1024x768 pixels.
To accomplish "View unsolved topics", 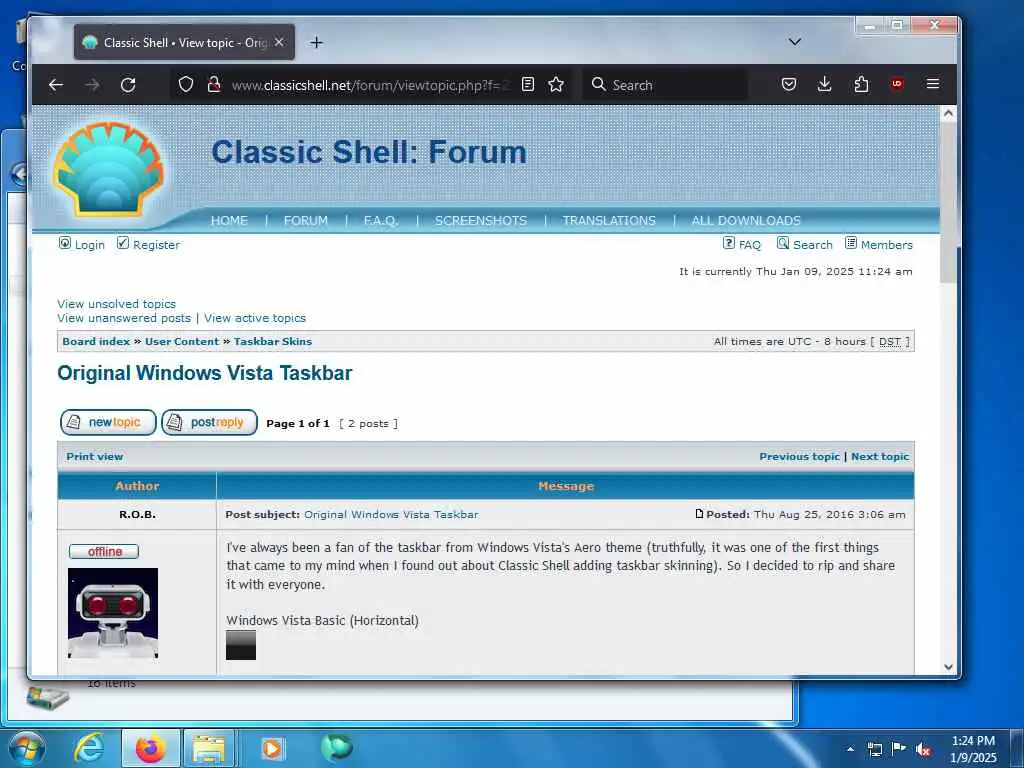I will [x=116, y=304].
